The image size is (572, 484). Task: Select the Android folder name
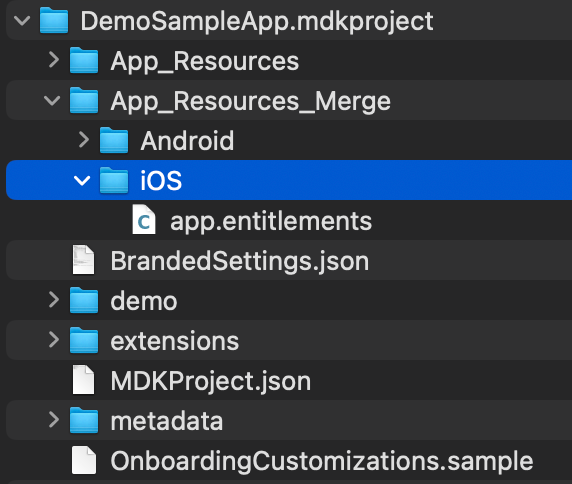click(187, 141)
